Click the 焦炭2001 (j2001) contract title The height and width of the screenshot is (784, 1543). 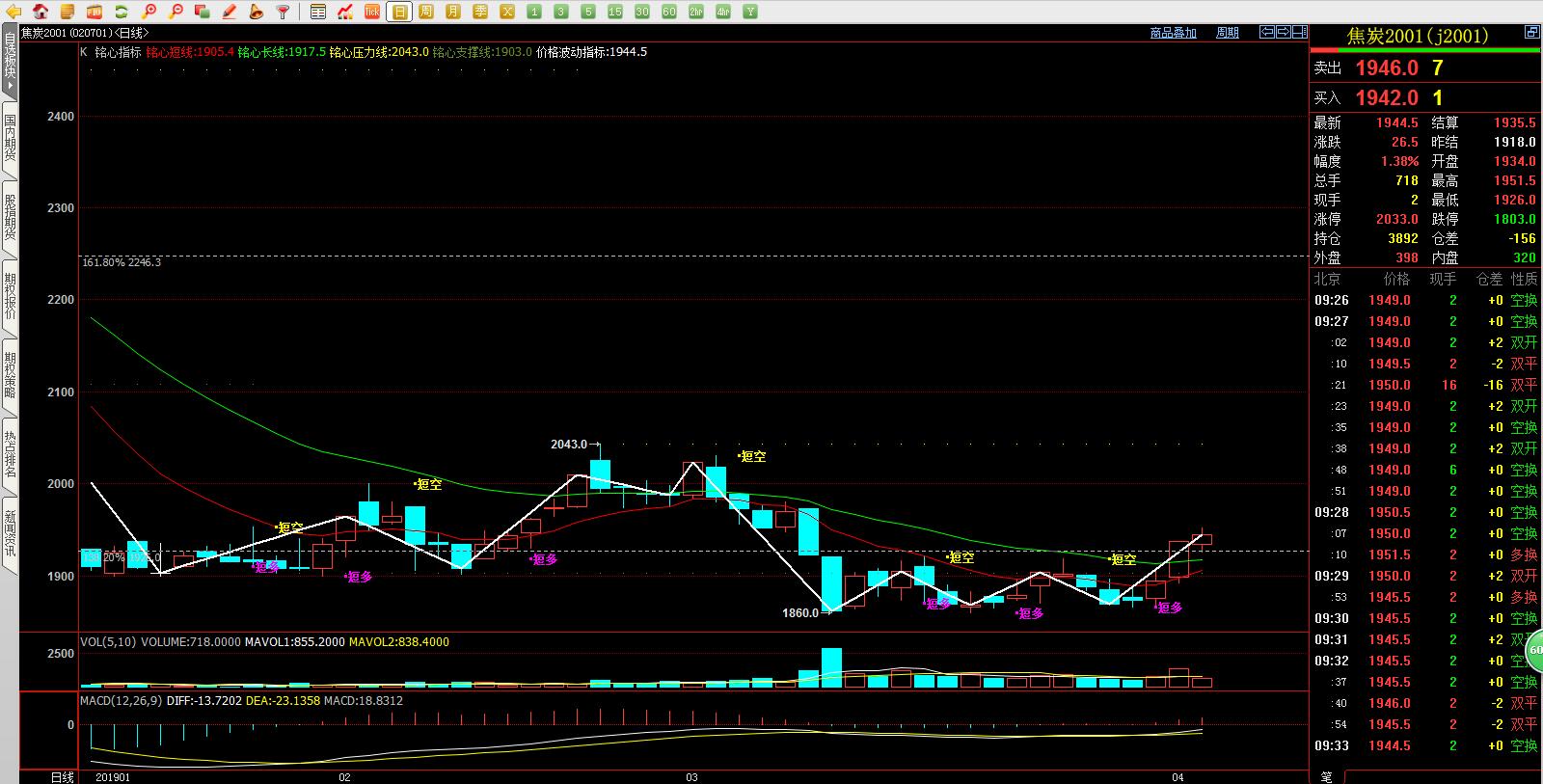click(1417, 37)
